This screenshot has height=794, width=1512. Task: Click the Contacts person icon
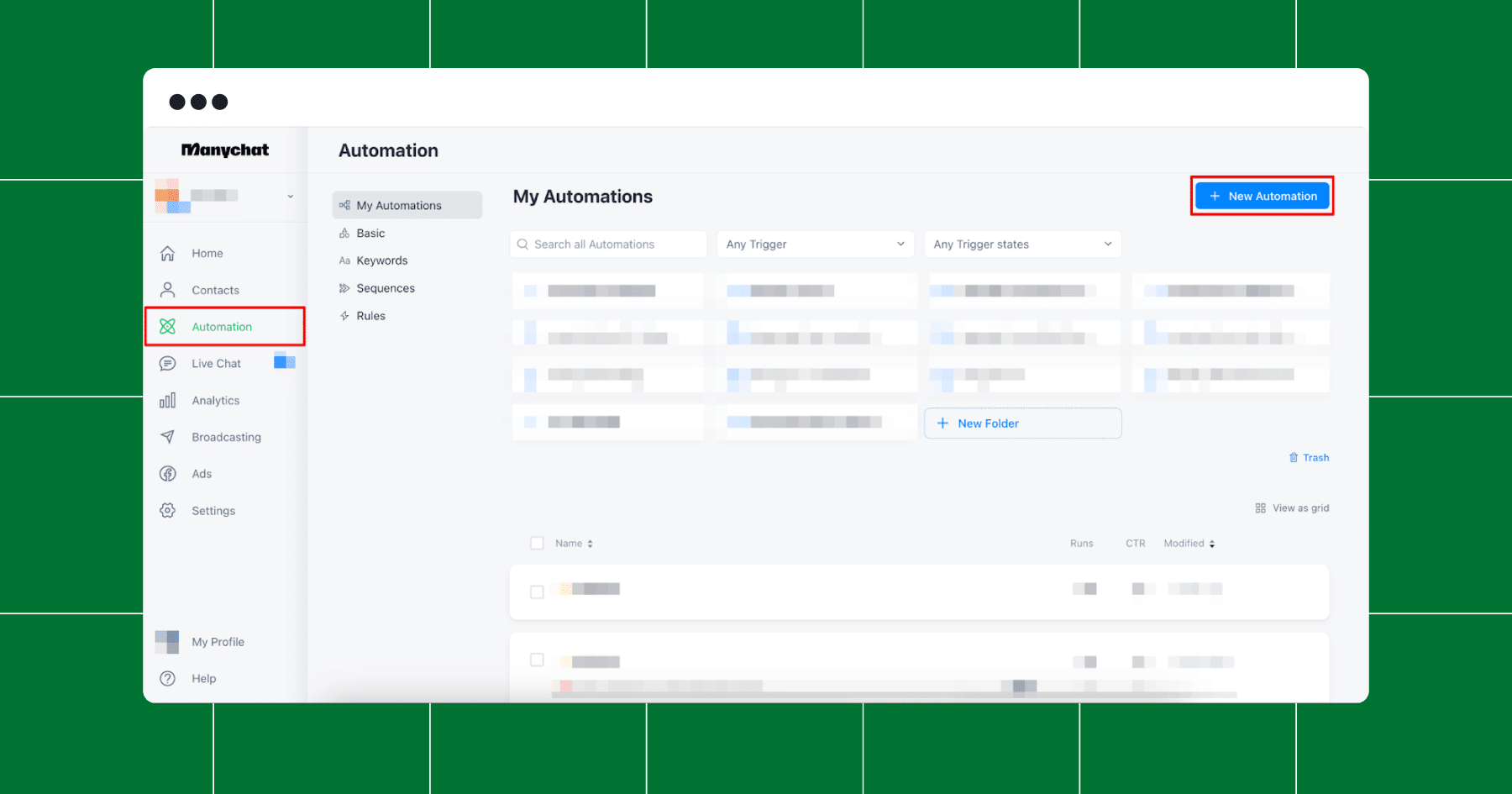coord(167,290)
